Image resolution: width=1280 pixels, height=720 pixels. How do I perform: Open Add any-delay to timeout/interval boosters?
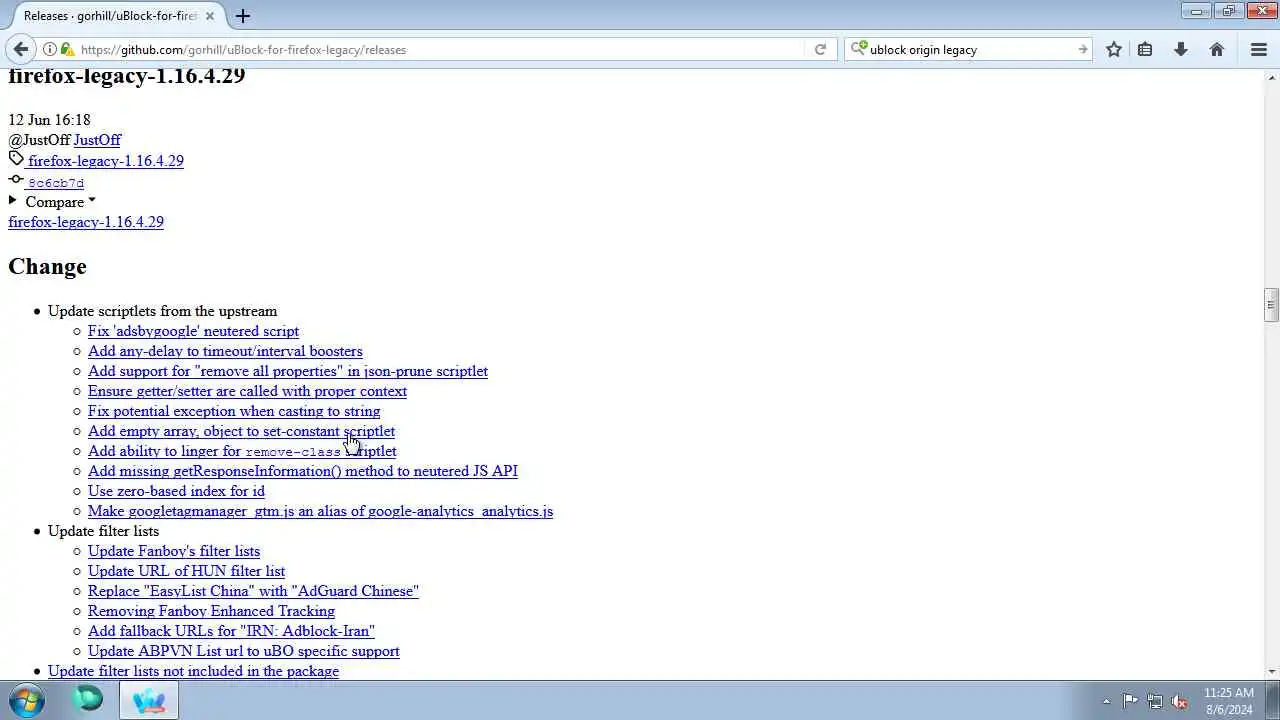coord(225,351)
